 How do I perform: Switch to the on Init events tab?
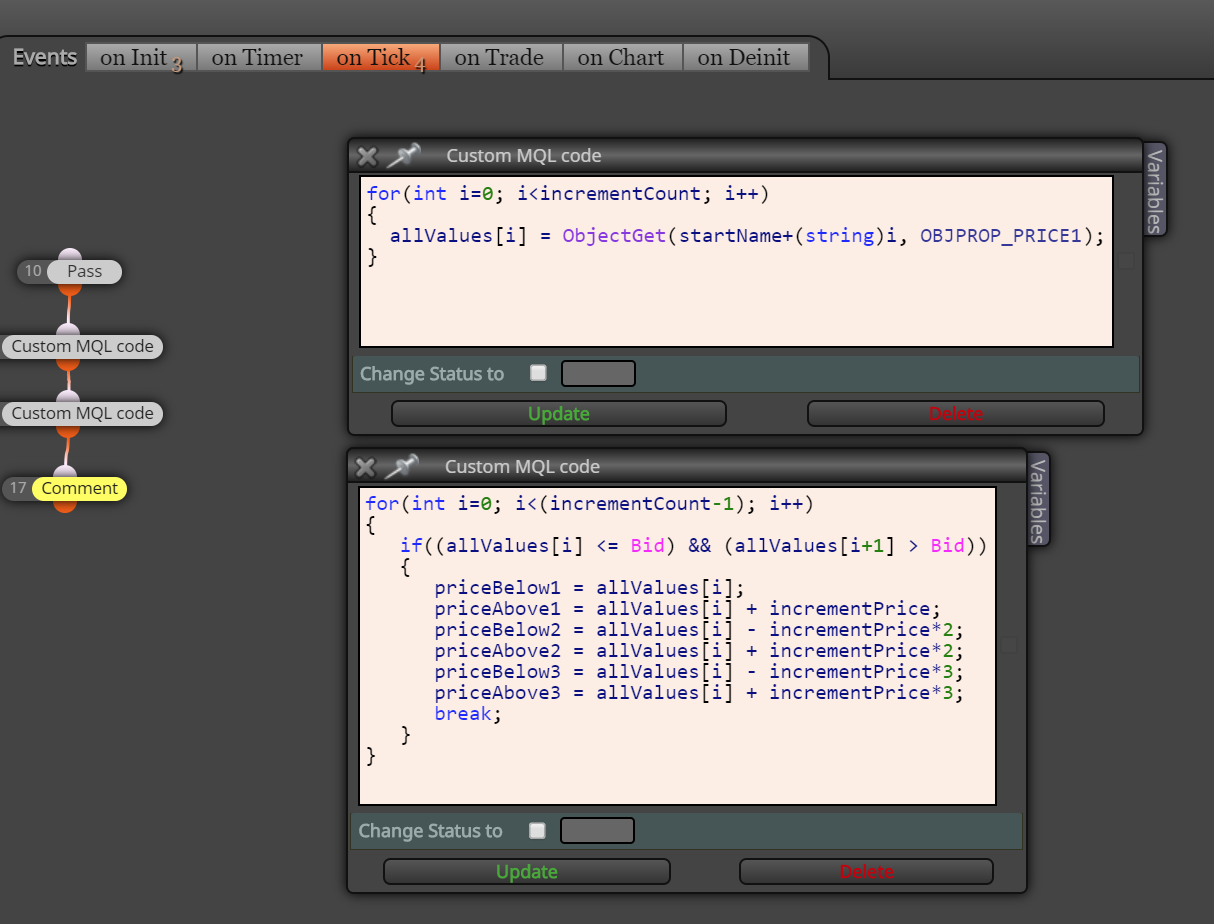point(141,58)
